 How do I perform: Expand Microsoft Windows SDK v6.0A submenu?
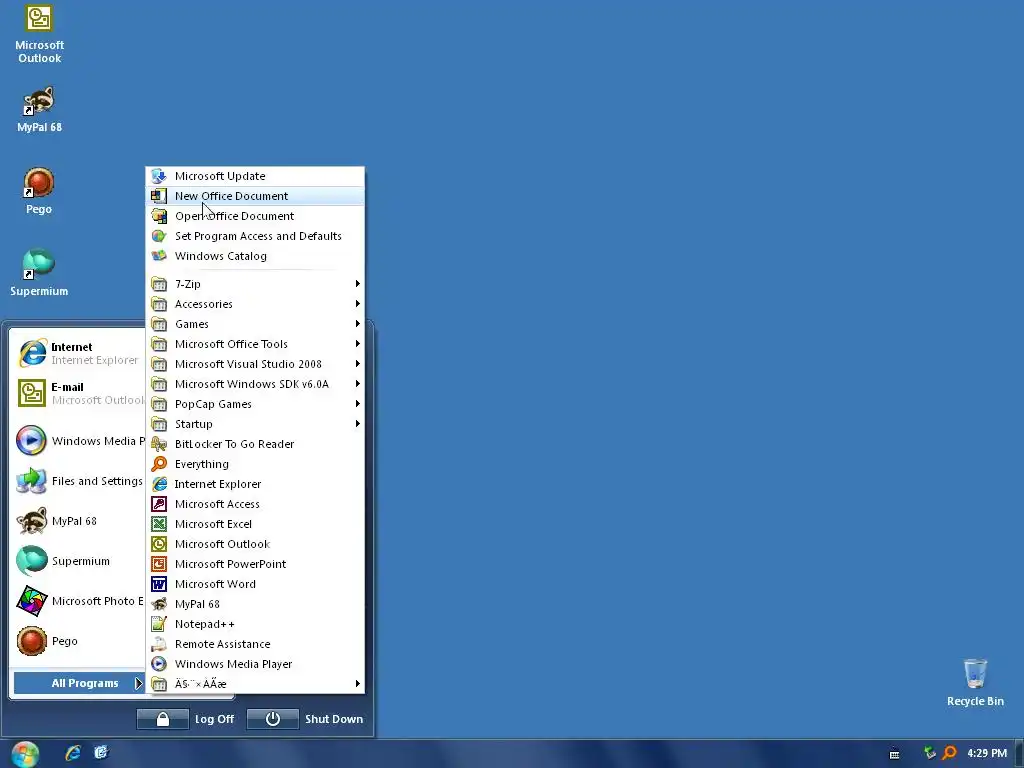pos(255,384)
